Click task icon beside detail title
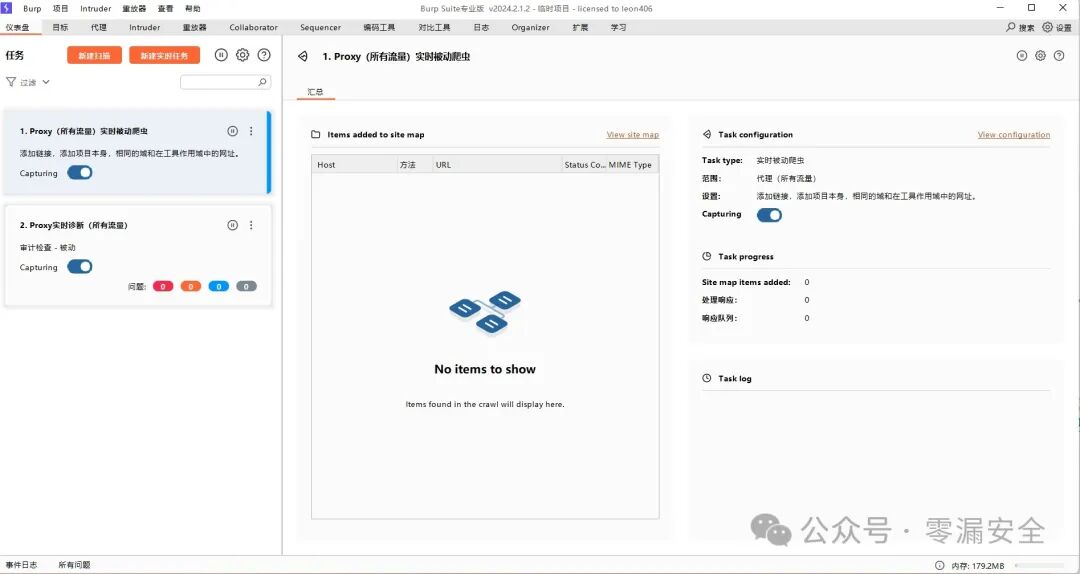This screenshot has width=1080, height=574. (x=302, y=57)
